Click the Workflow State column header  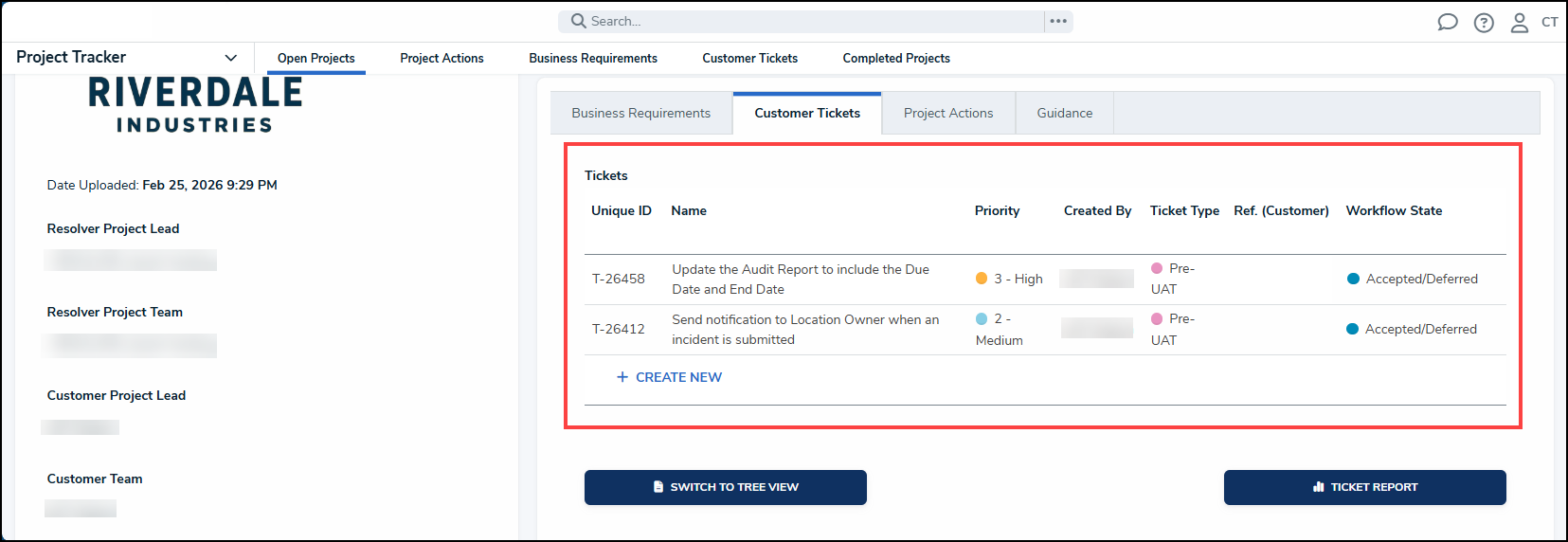click(1394, 210)
